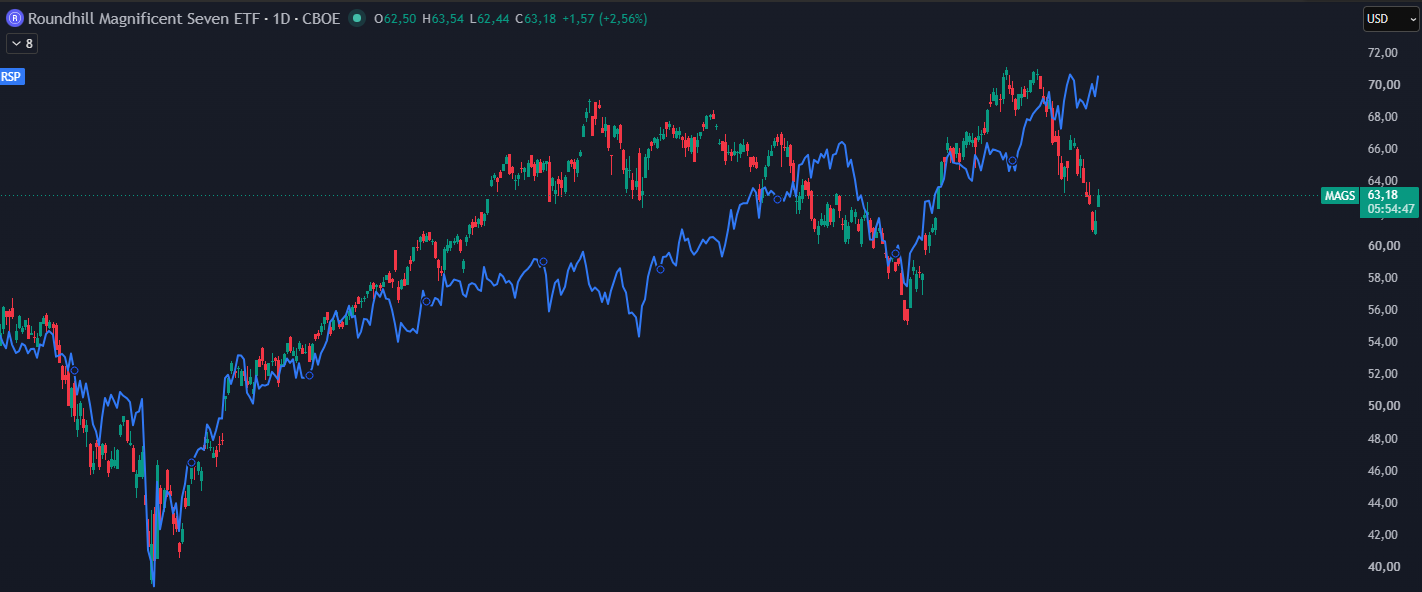
Task: Click the 44,00 price axis label
Action: (1383, 502)
